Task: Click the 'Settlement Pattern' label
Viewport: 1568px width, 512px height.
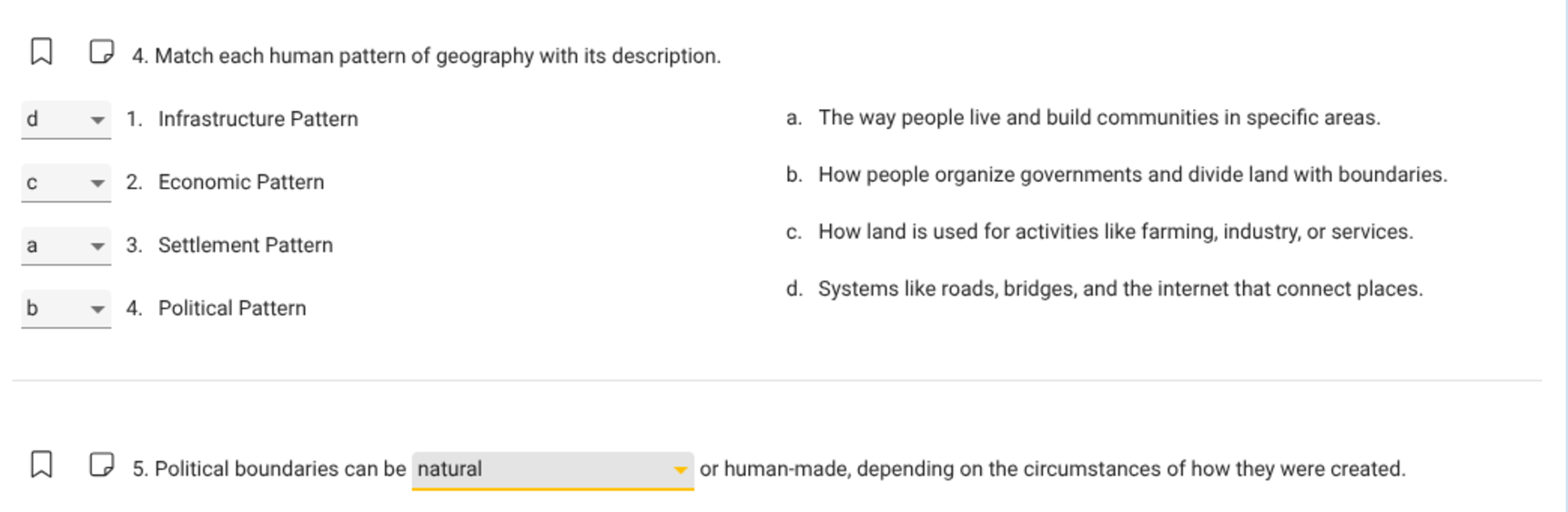Action: 245,246
